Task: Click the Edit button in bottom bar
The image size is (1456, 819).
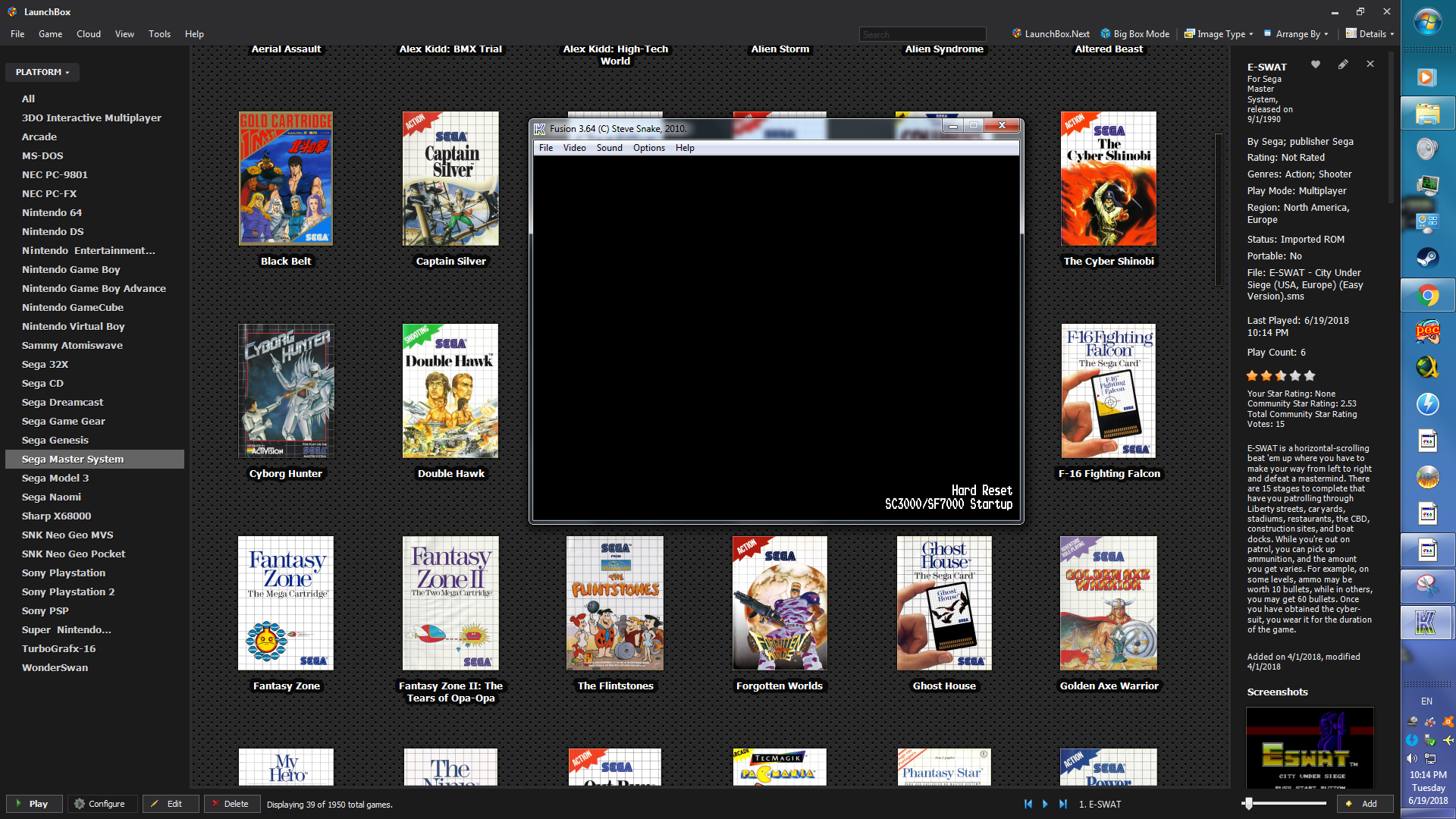Action: click(x=170, y=804)
